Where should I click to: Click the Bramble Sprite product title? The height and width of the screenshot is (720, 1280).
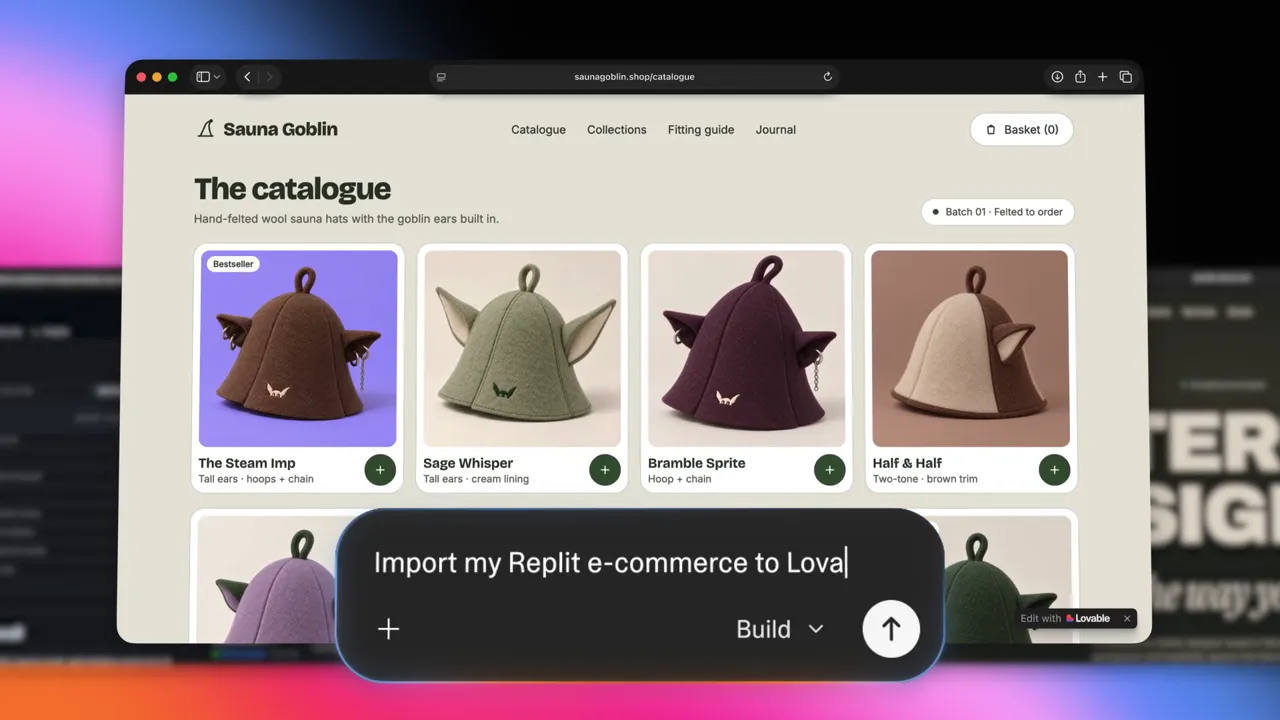[696, 463]
